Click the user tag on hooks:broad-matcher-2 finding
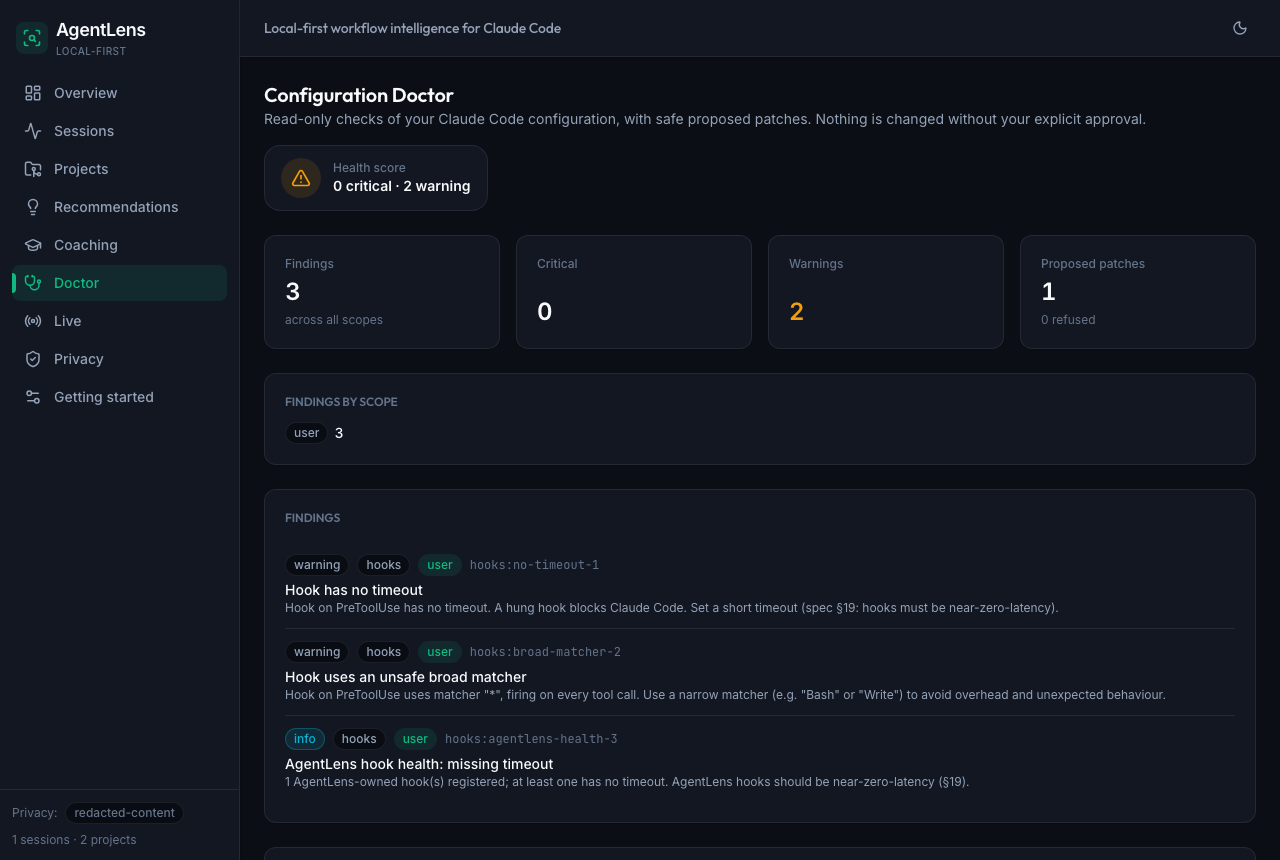Image resolution: width=1280 pixels, height=860 pixels. tap(440, 652)
